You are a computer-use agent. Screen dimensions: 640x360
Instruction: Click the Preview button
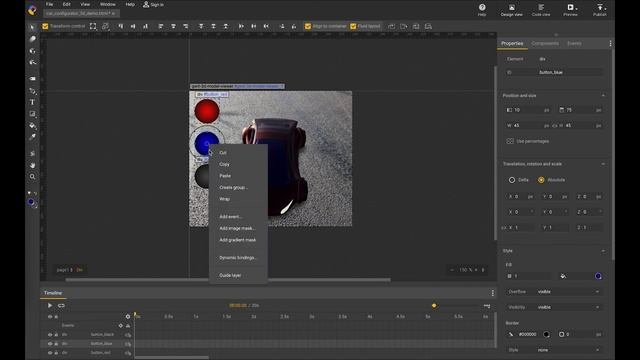coord(570,9)
